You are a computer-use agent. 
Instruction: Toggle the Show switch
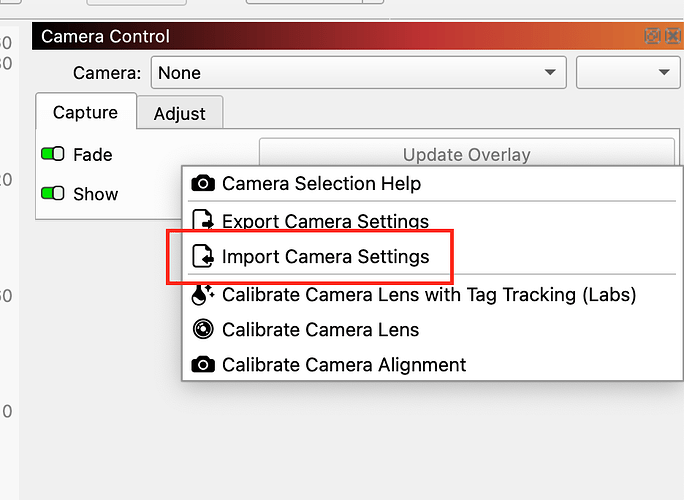(52, 194)
